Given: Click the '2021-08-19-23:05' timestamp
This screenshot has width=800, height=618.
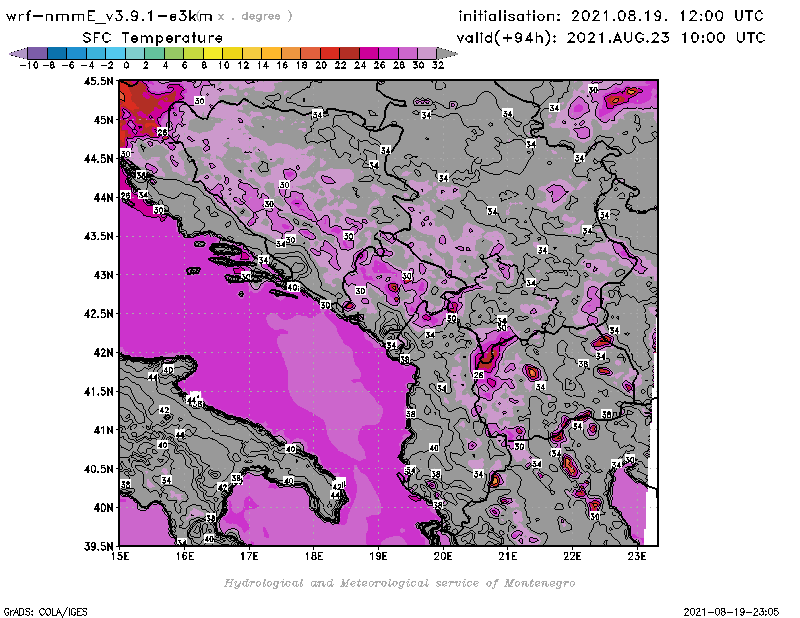Looking at the screenshot, I should click(x=731, y=612).
